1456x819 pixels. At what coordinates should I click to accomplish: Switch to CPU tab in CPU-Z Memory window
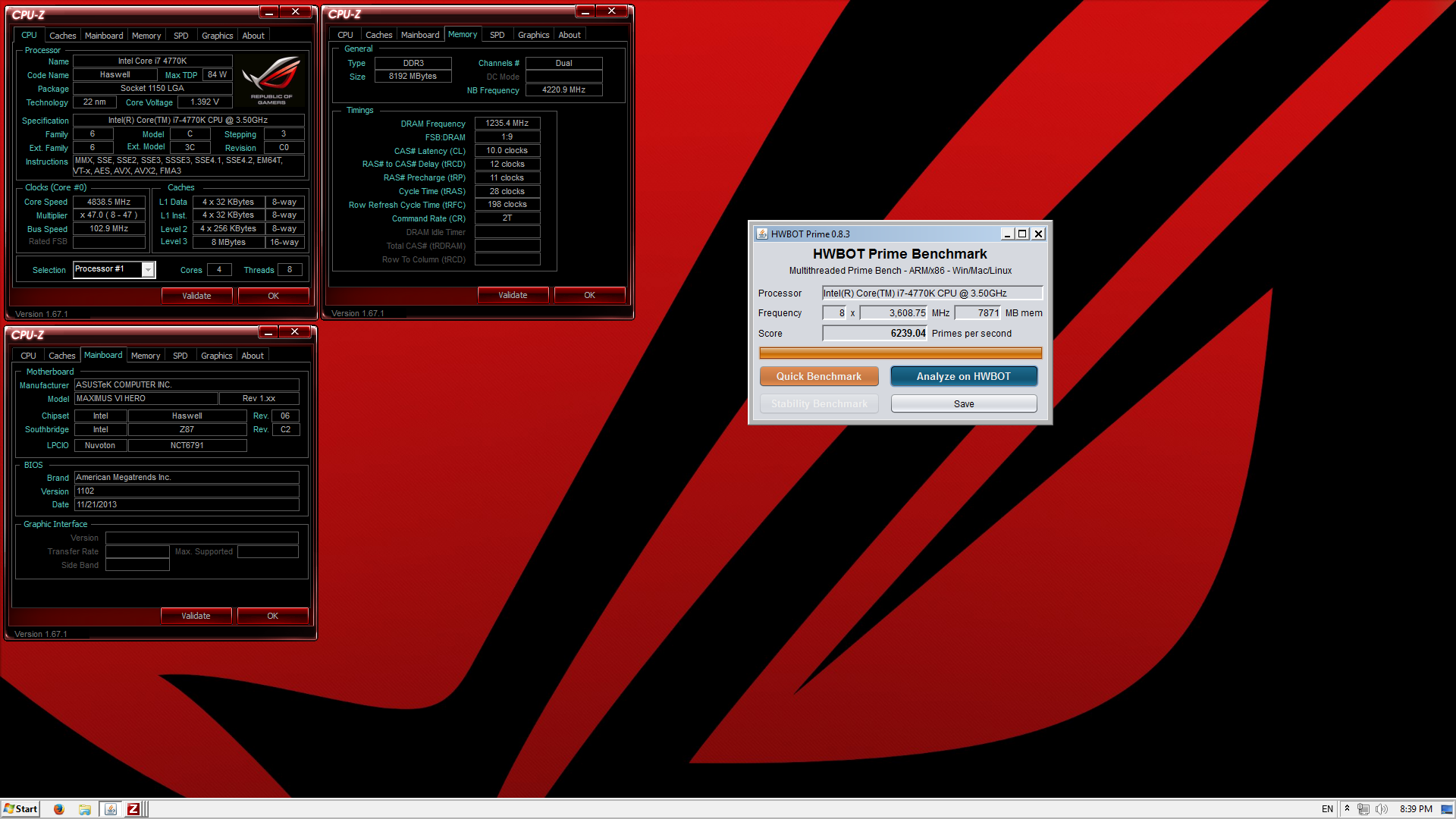(345, 35)
